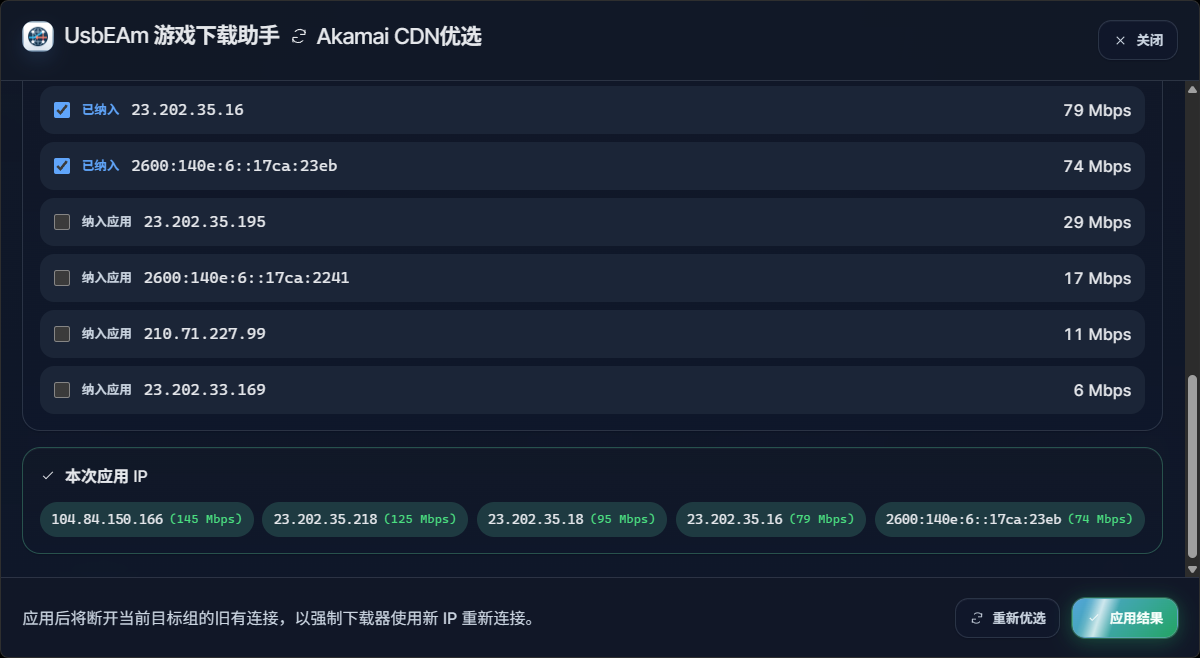
Task: Uncheck the 2600:140e:6::17ca:23eb checkbox
Action: (x=62, y=166)
